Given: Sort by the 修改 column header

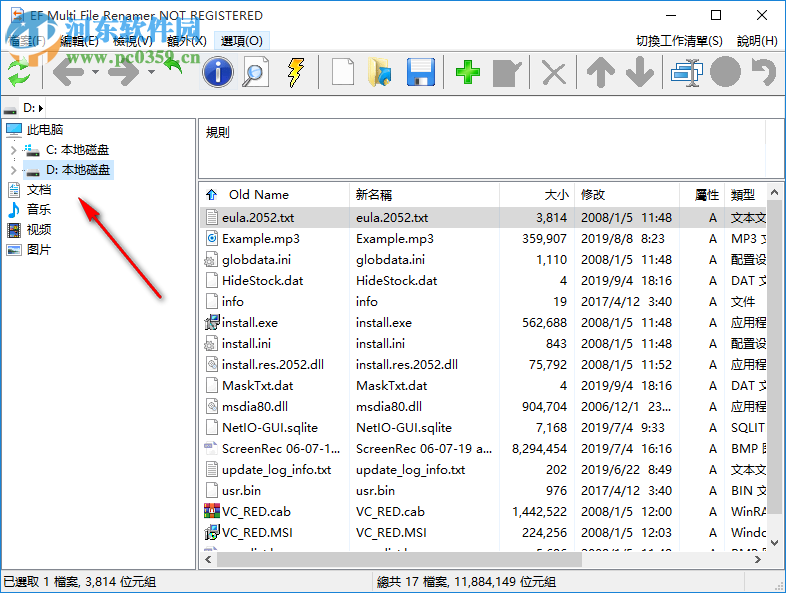Looking at the screenshot, I should [627, 194].
